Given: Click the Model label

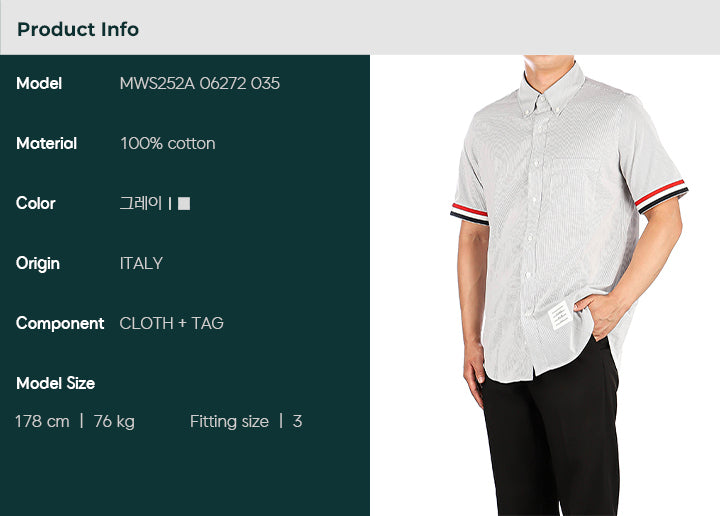Looking at the screenshot, I should point(39,83).
